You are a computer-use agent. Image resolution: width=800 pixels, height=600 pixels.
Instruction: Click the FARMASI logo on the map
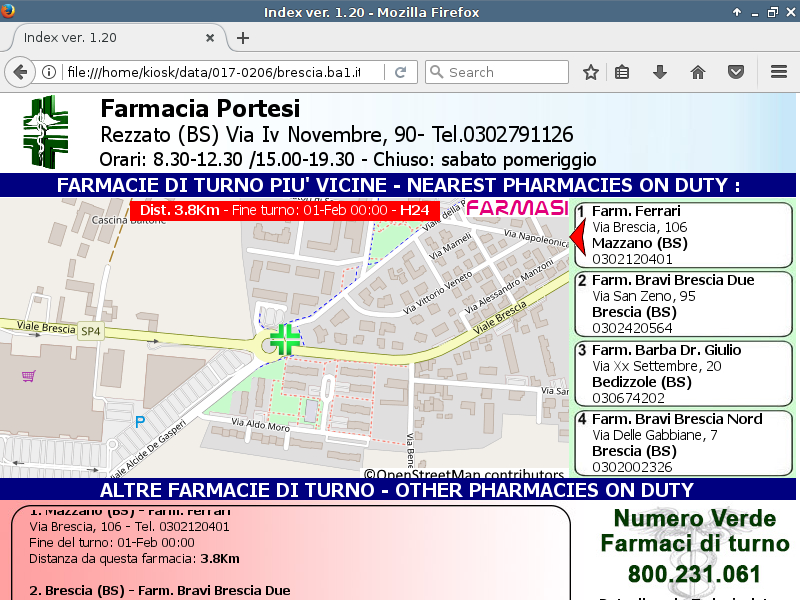[517, 209]
